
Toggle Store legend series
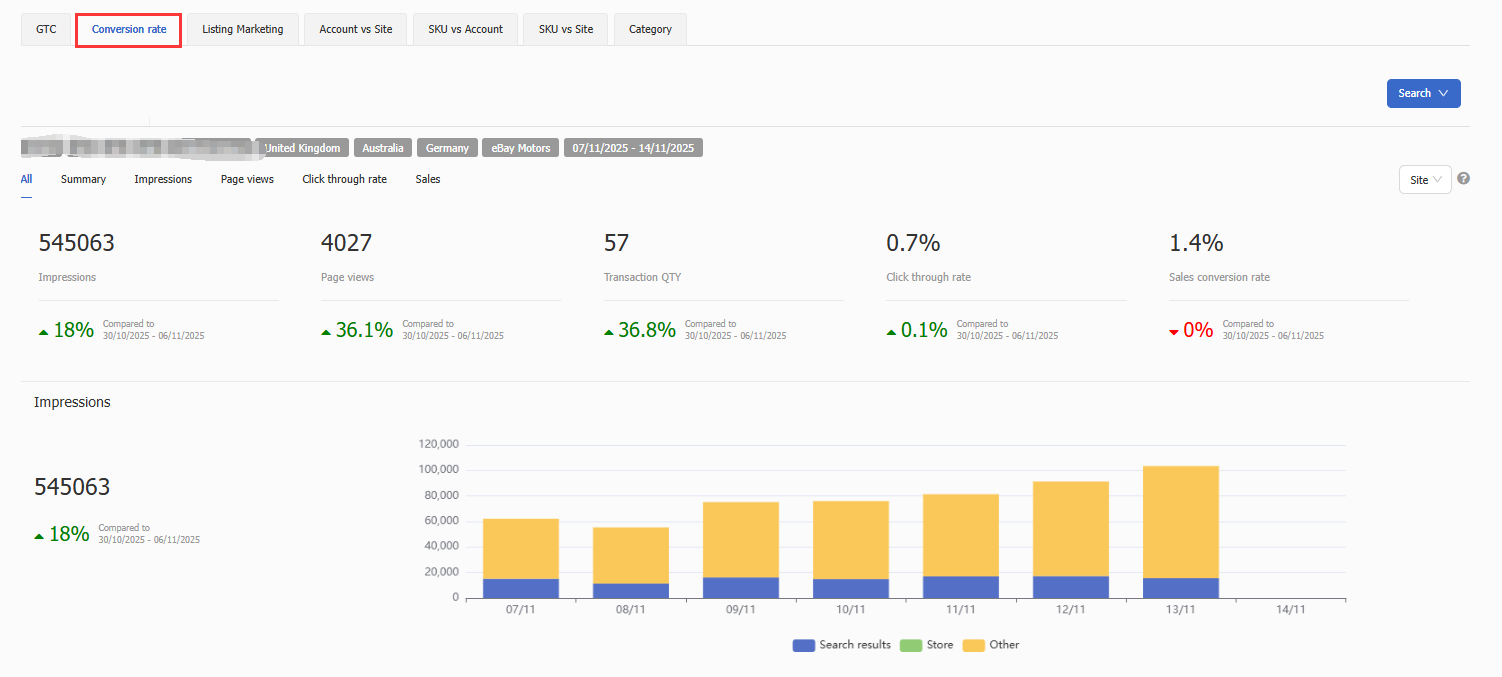tap(926, 645)
